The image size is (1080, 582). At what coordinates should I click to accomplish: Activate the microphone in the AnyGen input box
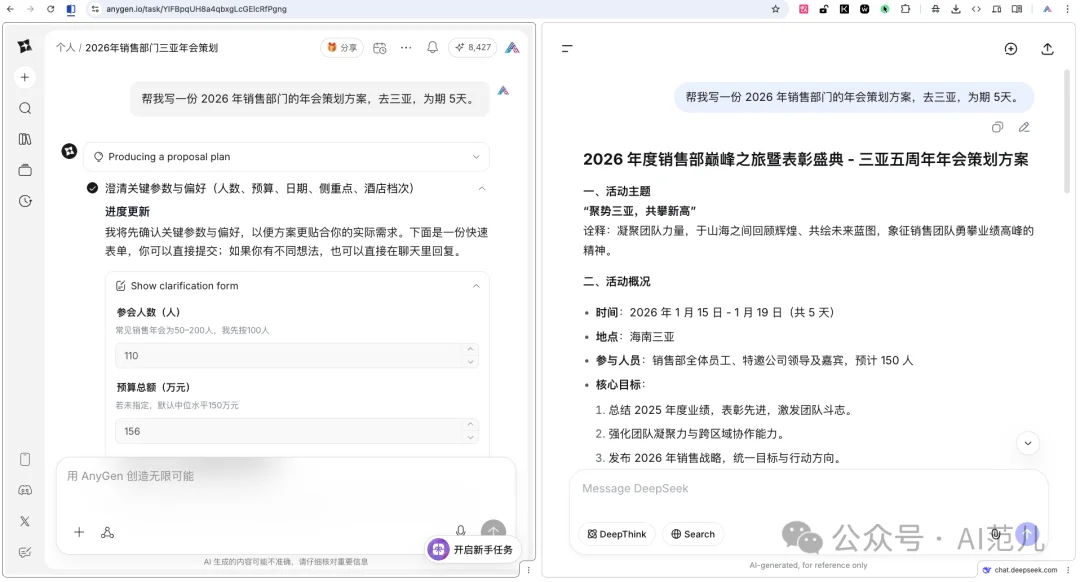point(460,531)
